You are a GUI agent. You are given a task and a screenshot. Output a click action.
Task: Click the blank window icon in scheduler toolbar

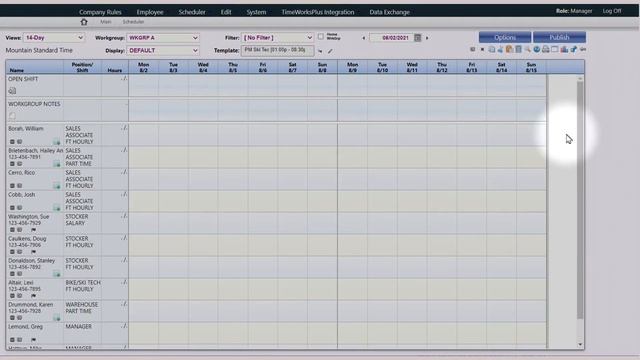tap(555, 49)
